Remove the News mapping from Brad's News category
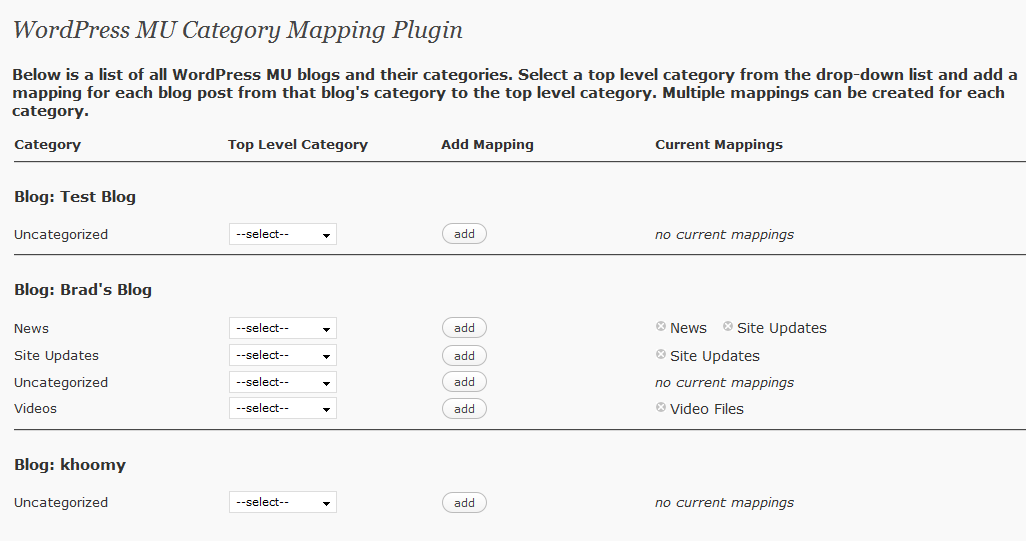 [x=661, y=326]
